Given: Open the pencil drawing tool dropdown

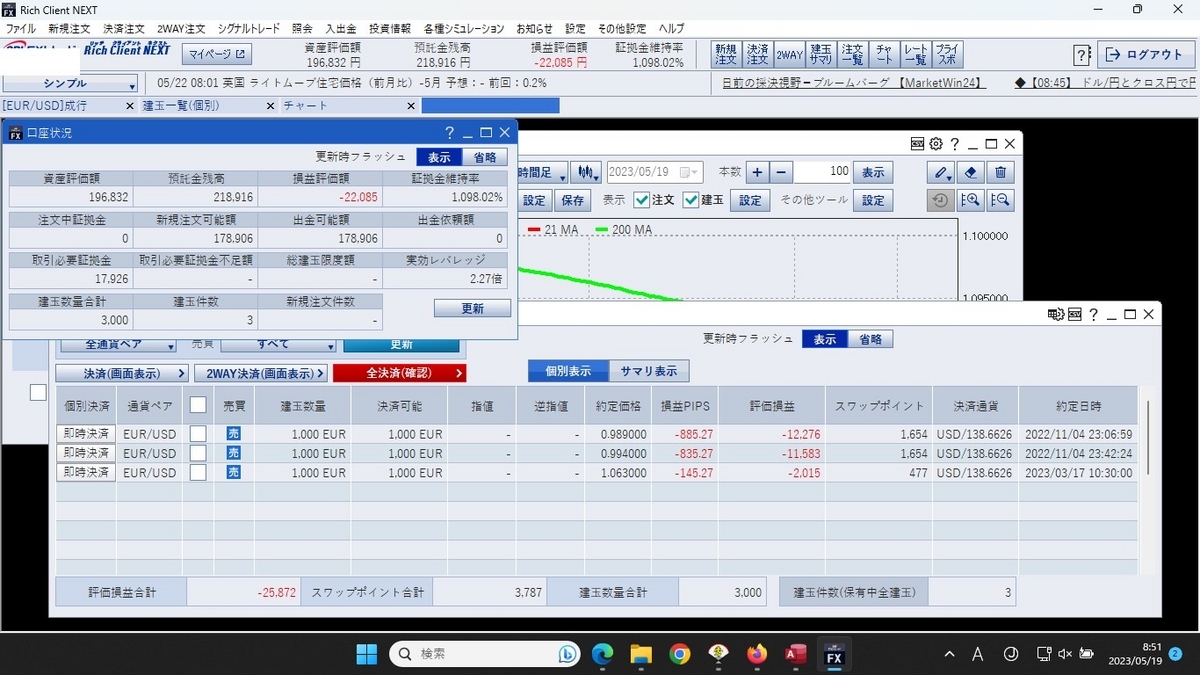Looking at the screenshot, I should [941, 172].
